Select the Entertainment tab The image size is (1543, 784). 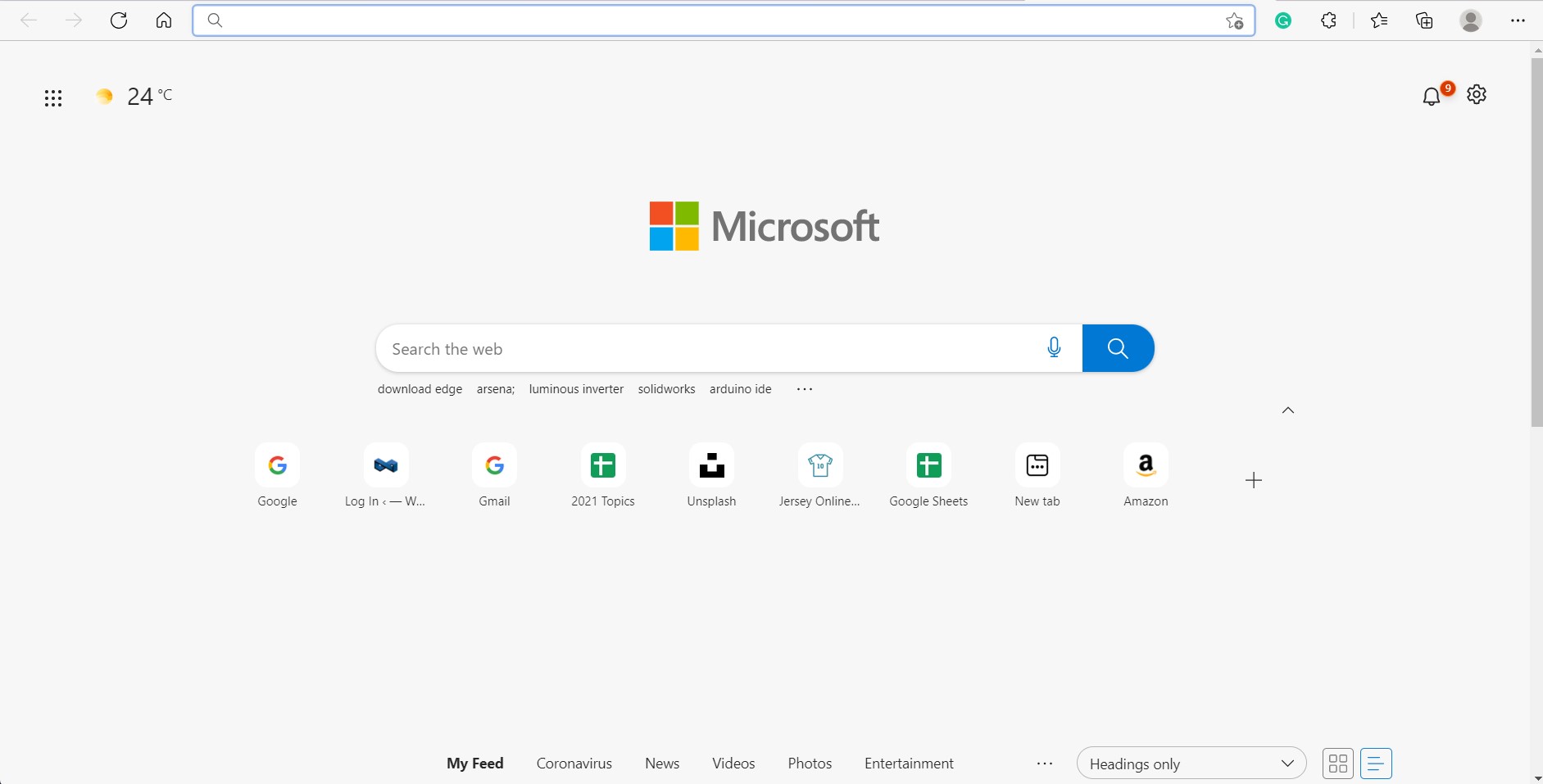pos(909,764)
